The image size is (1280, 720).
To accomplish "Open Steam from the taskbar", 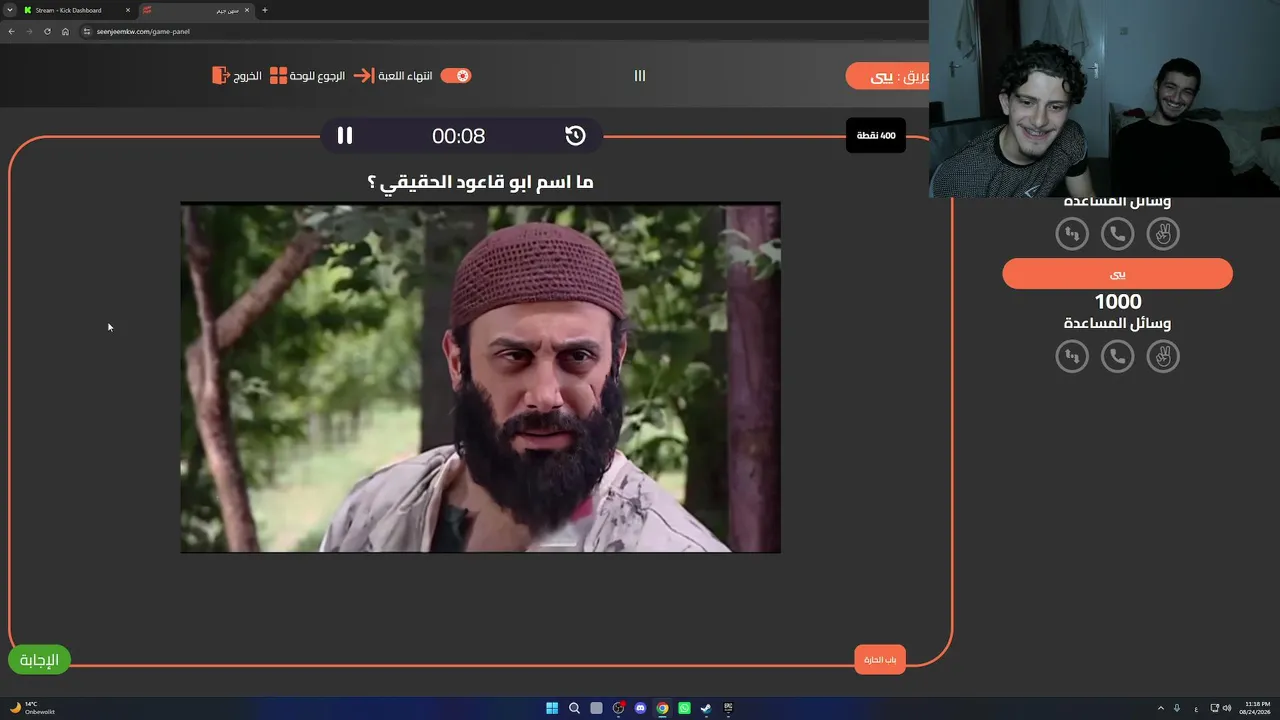I will 706,708.
